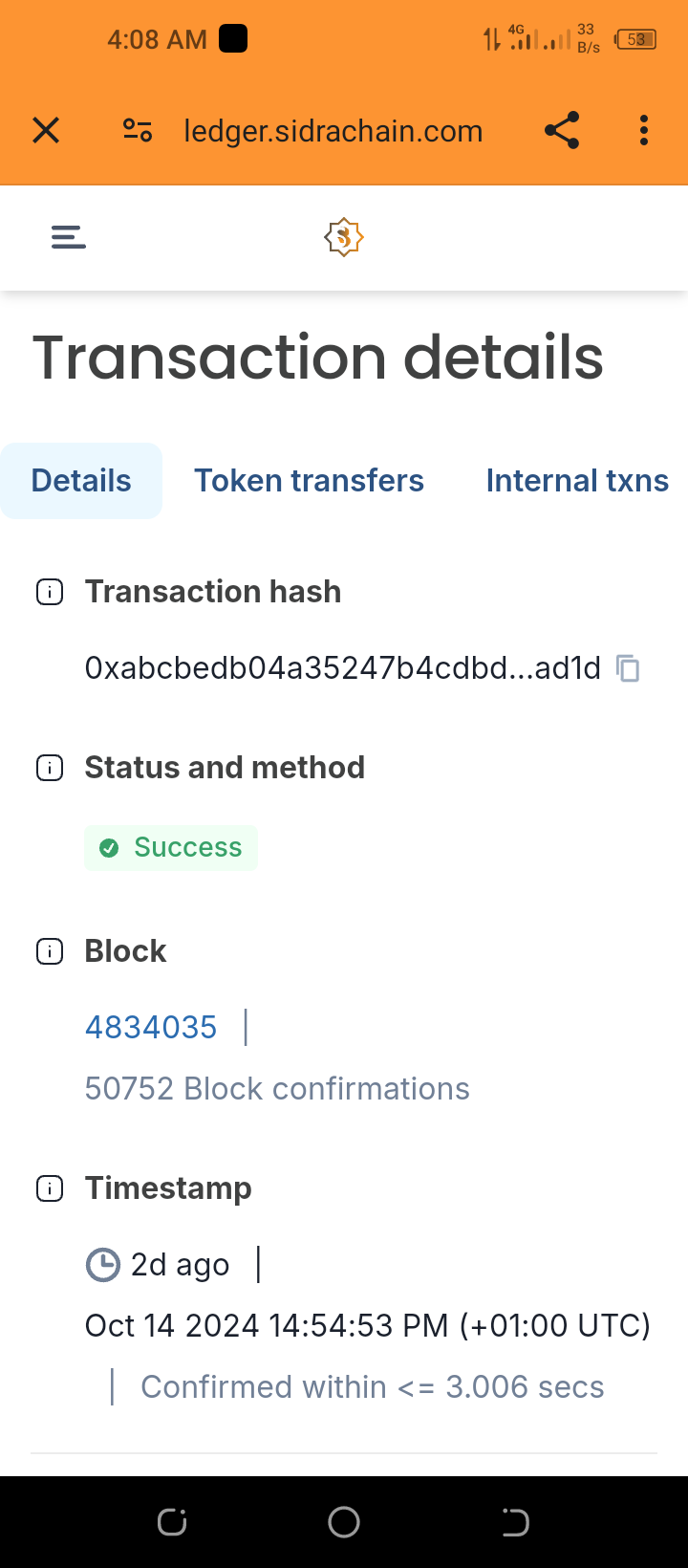Tap info icon next to Timestamp

tap(50, 1188)
